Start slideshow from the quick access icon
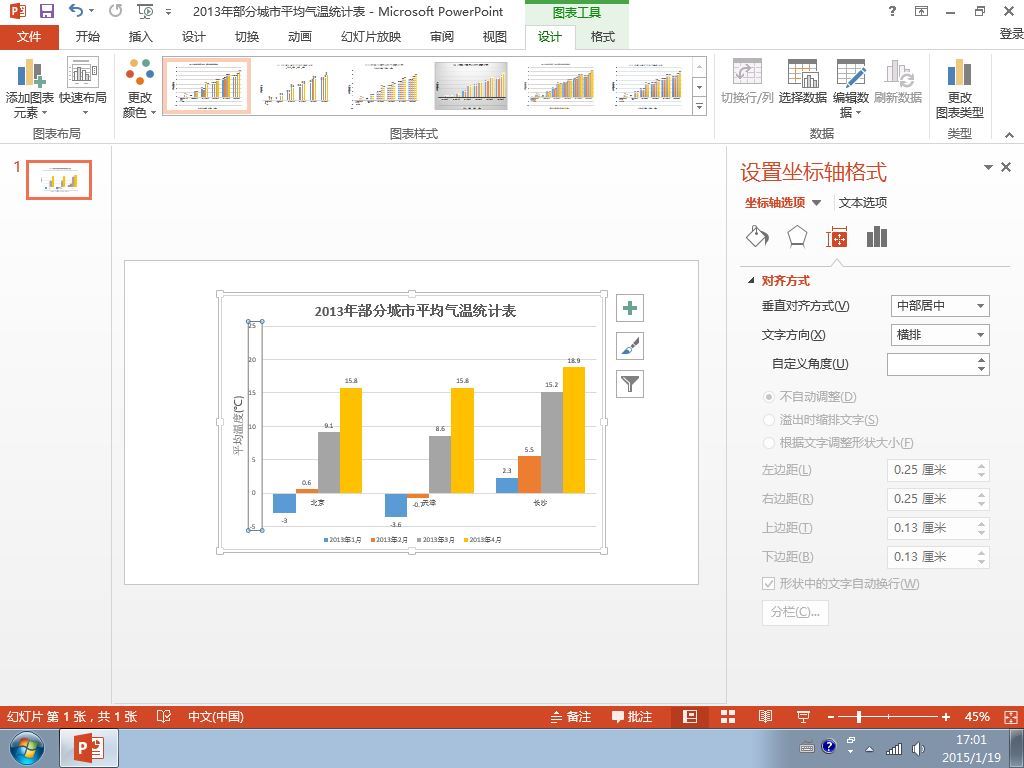The image size is (1024, 768). [145, 11]
